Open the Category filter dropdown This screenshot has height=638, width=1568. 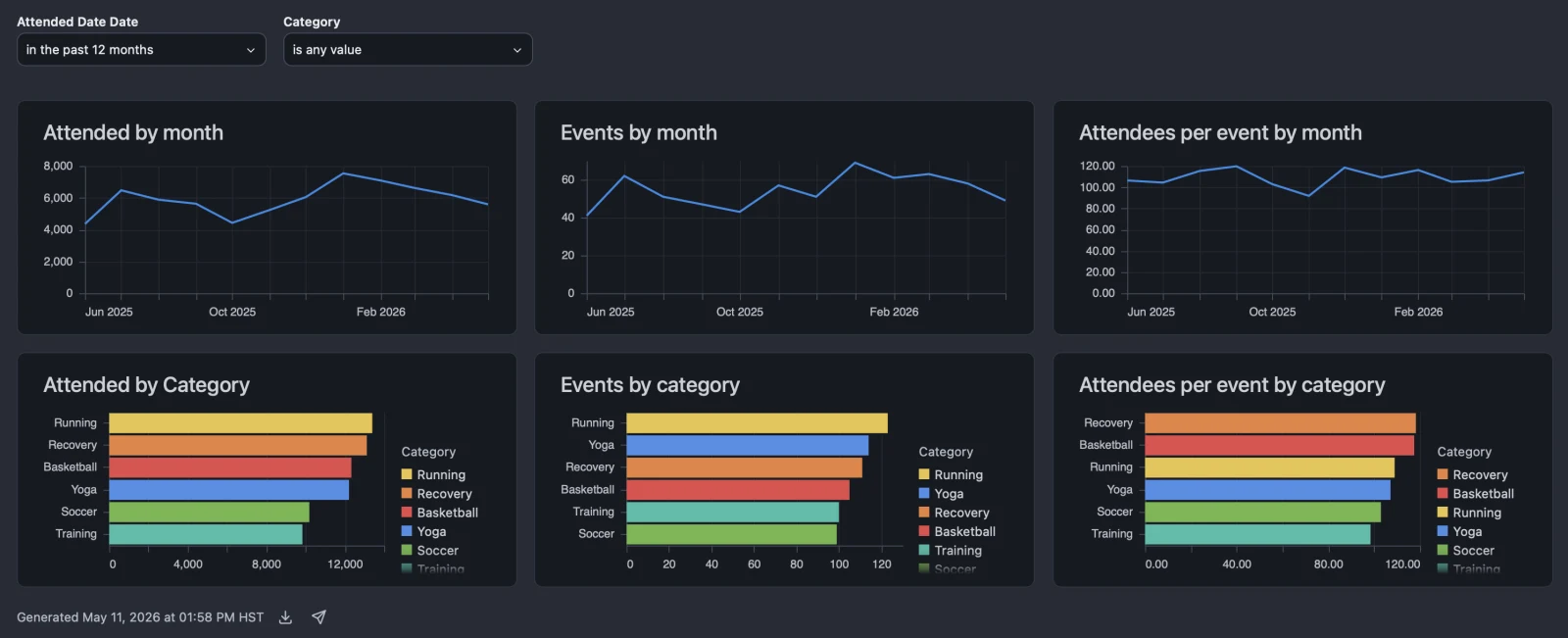(x=408, y=50)
